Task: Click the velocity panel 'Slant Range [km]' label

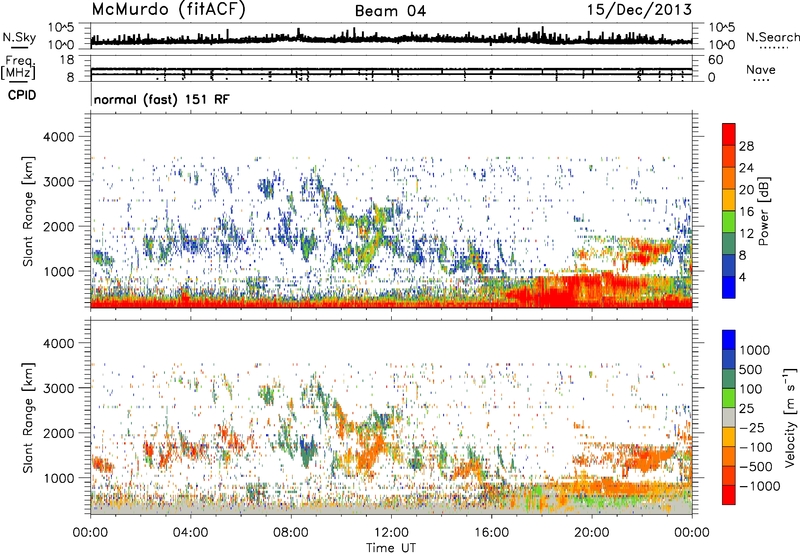Action: click(28, 417)
